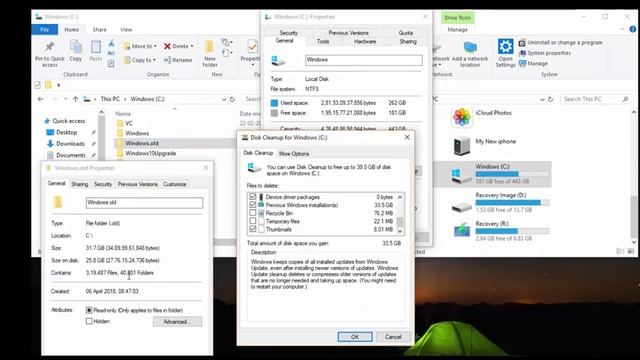This screenshot has height=360, width=640.
Task: Open recent locations dropdown arrow
Action: 65,99
